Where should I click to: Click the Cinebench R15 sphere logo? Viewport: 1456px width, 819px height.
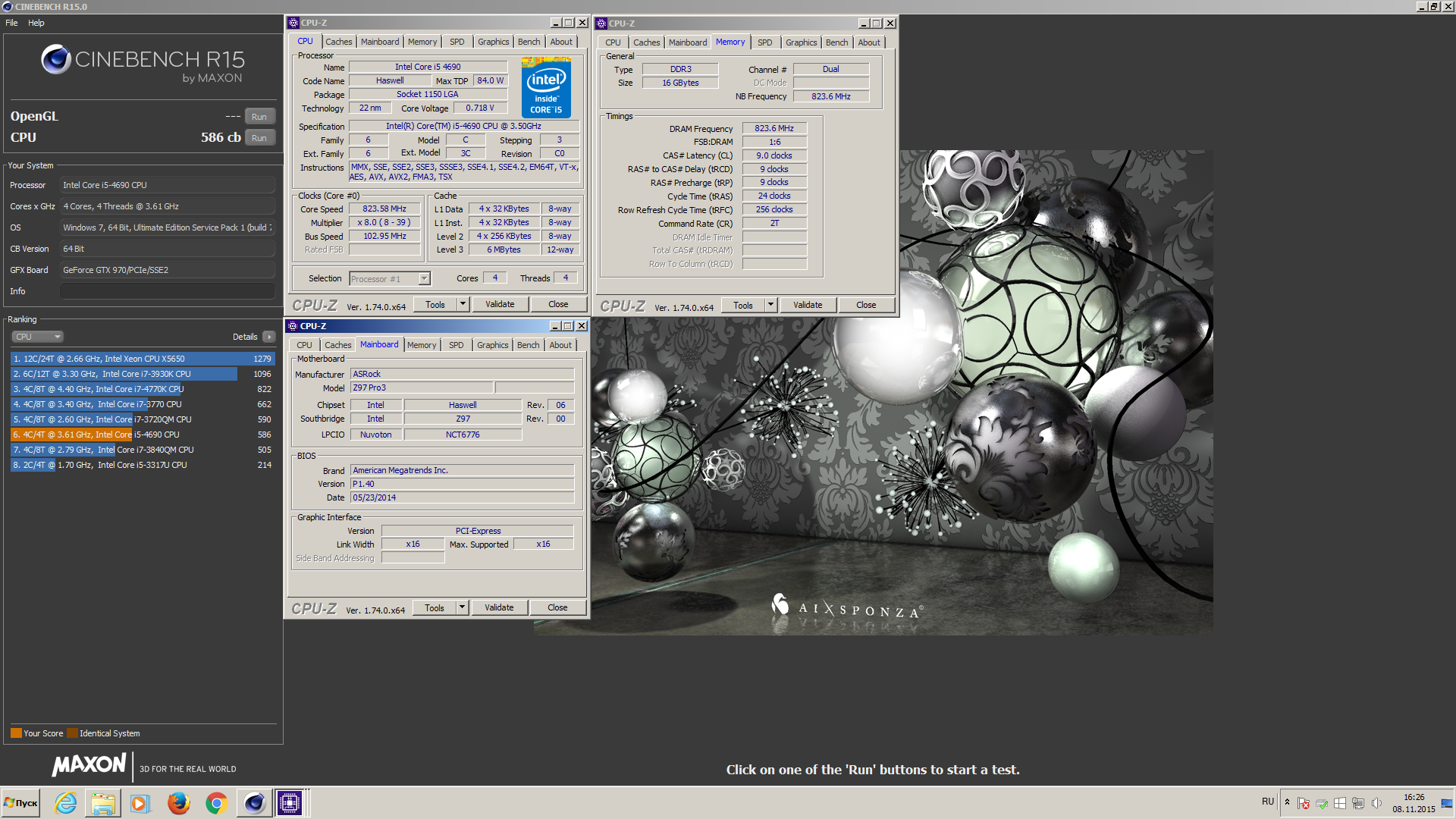(x=56, y=59)
